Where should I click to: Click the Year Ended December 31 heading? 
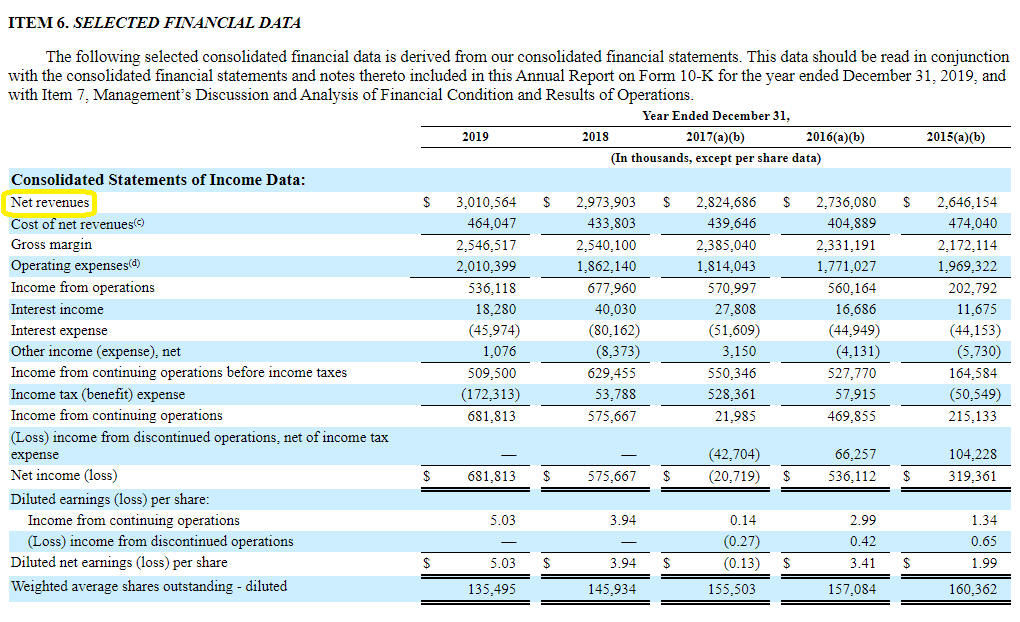[715, 116]
